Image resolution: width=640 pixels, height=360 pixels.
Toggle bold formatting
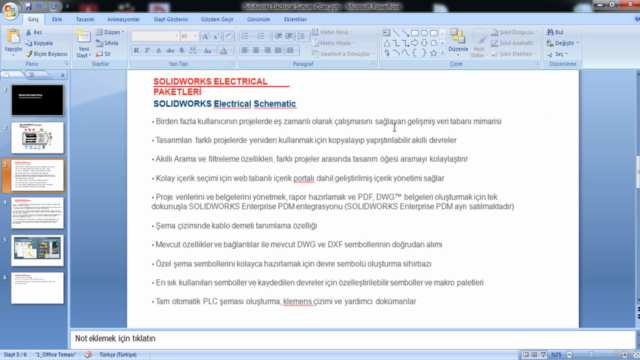click(136, 50)
